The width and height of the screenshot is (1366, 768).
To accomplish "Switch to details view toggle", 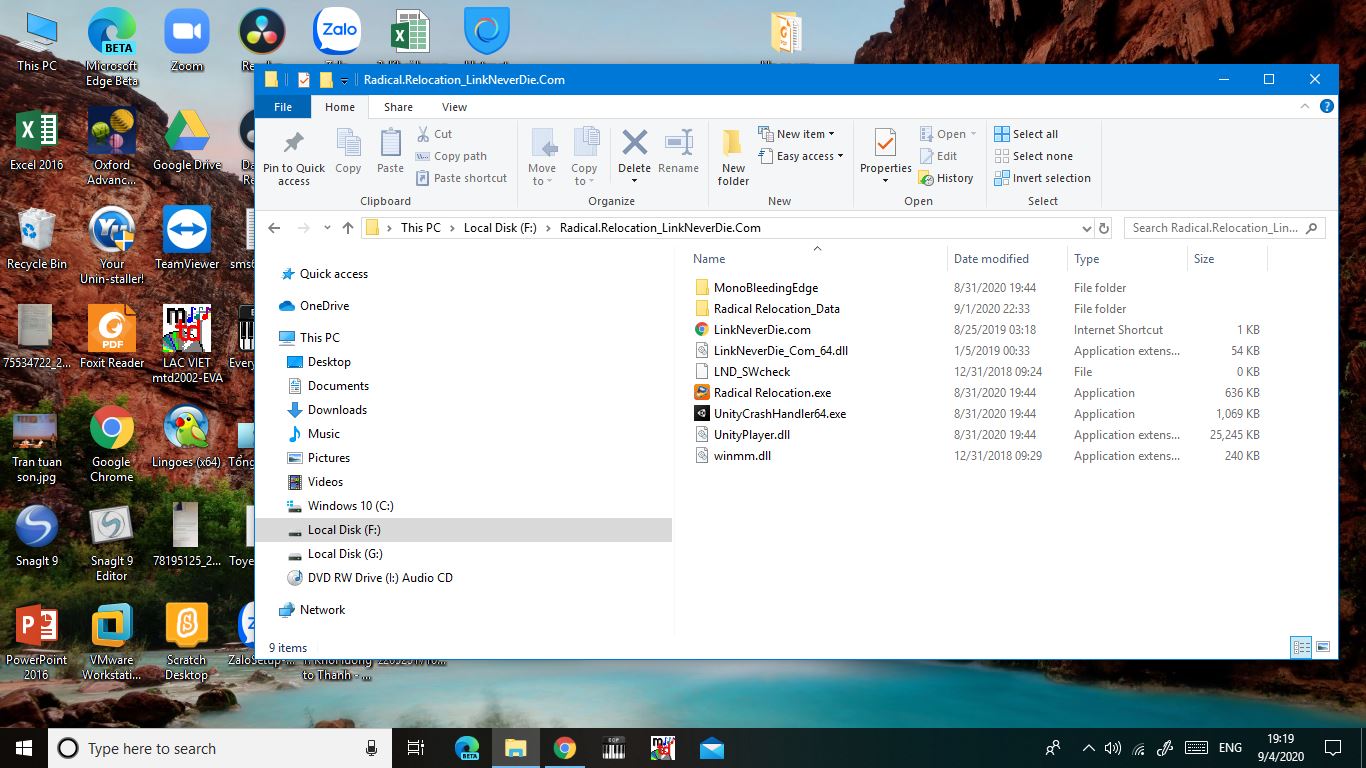I will click(1301, 647).
